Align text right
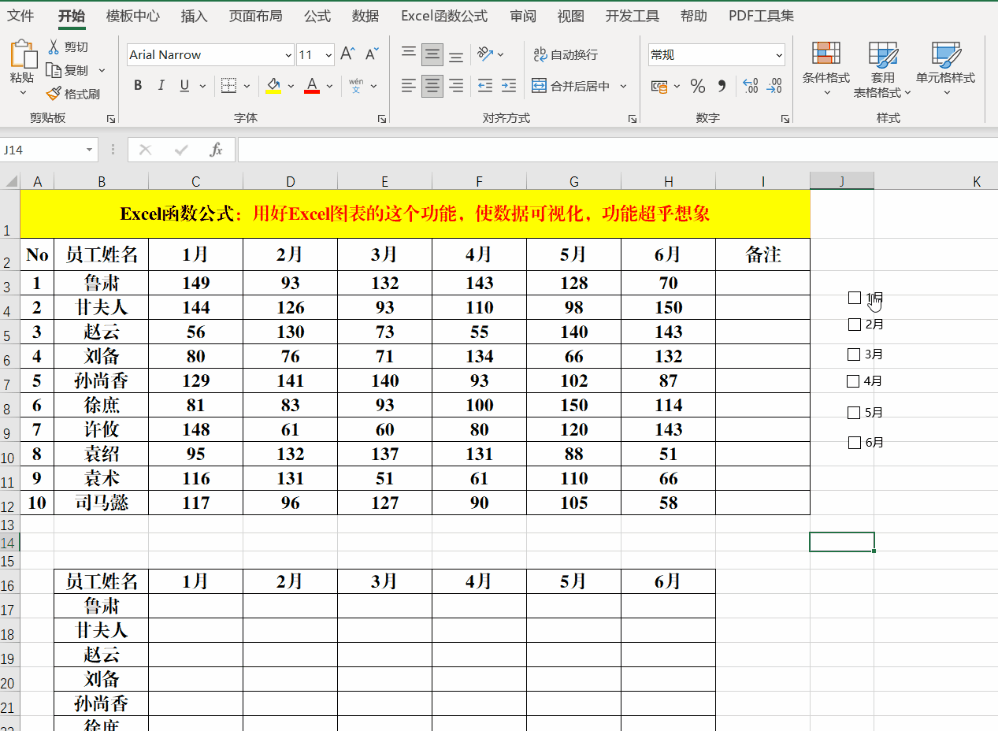This screenshot has height=731, width=998. click(456, 85)
